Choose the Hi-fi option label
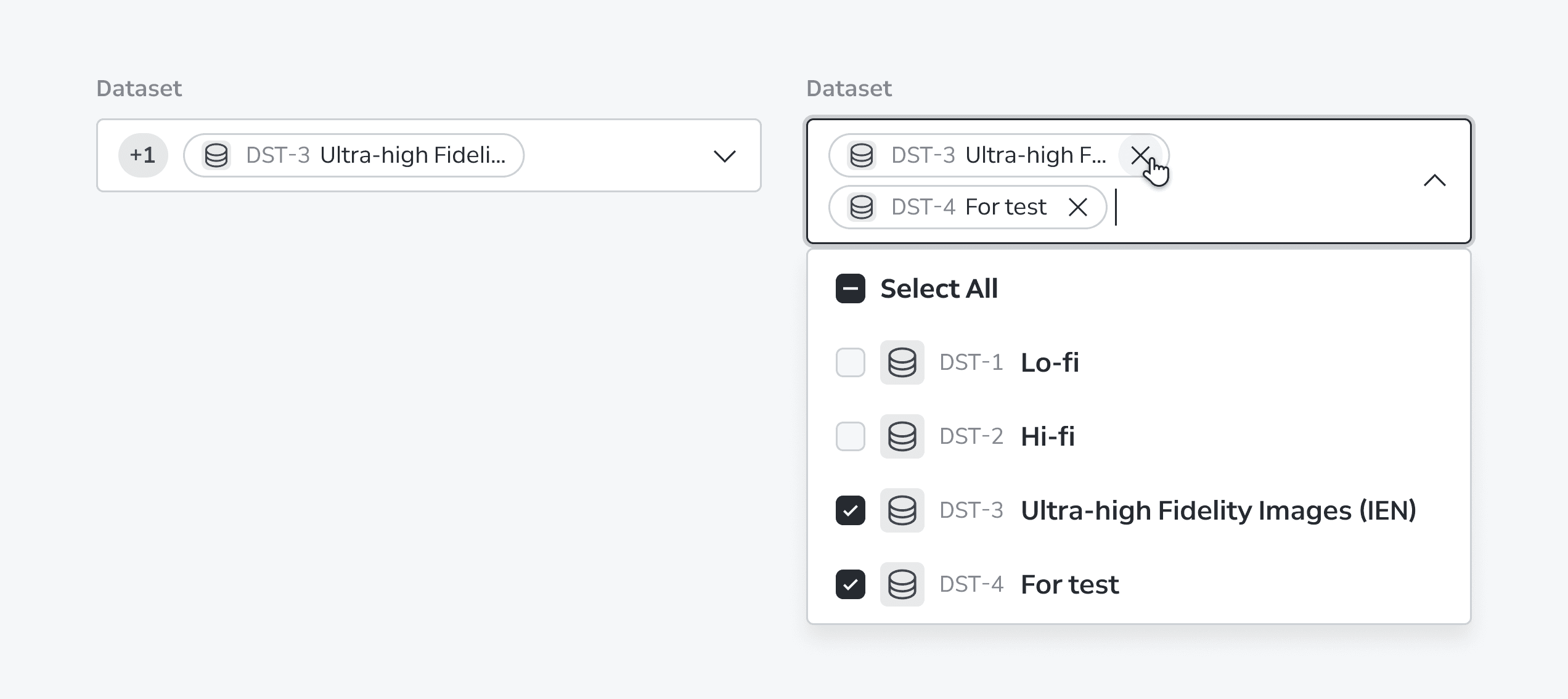The height and width of the screenshot is (699, 1568). [1048, 436]
